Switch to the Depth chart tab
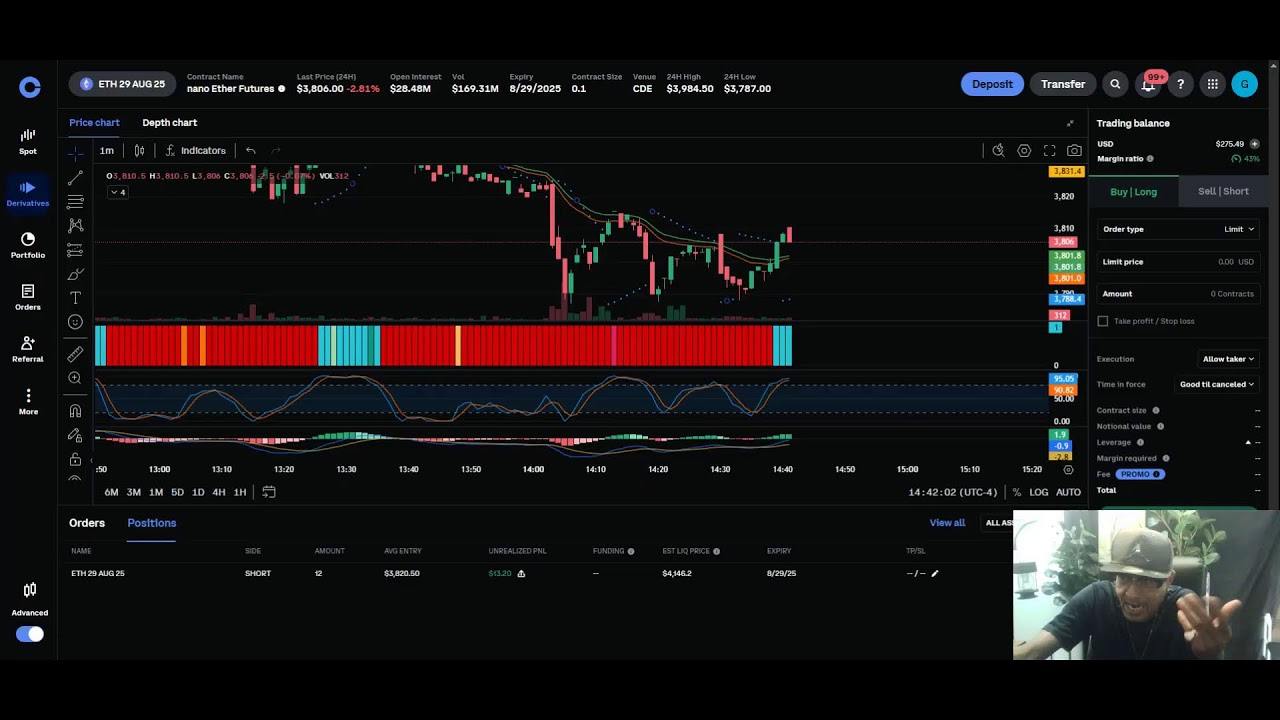Screen dimensions: 1280x720 pos(169,123)
